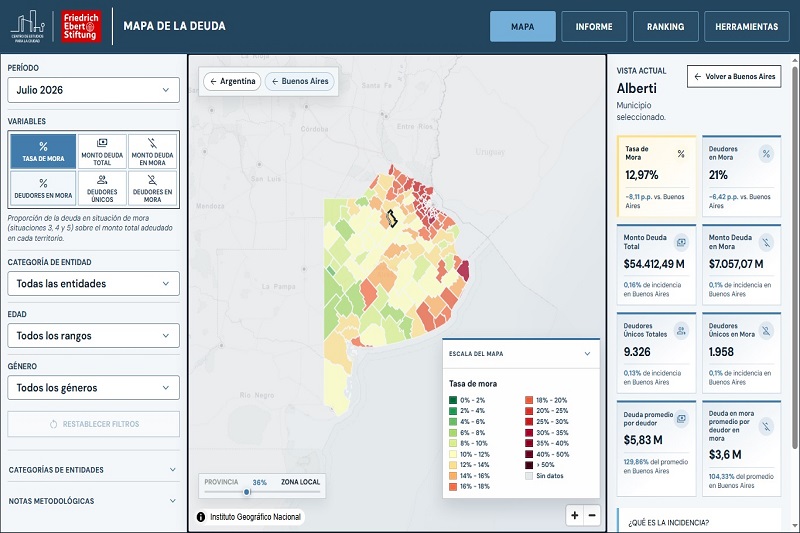Open the Categoría de Entidad dropdown
Screen dimensions: 800x533
93,284
